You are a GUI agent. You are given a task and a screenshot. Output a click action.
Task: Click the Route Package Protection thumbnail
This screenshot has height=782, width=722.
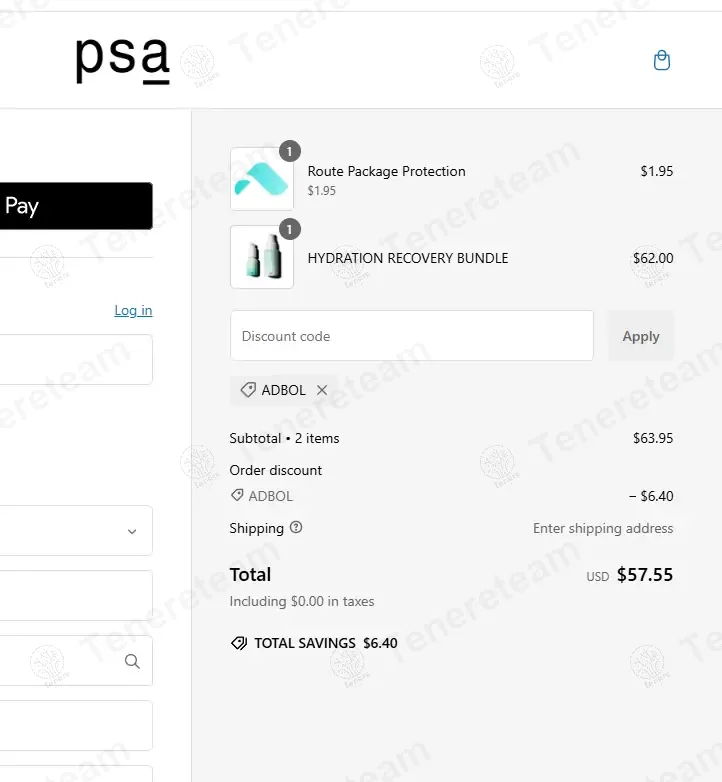coord(261,179)
